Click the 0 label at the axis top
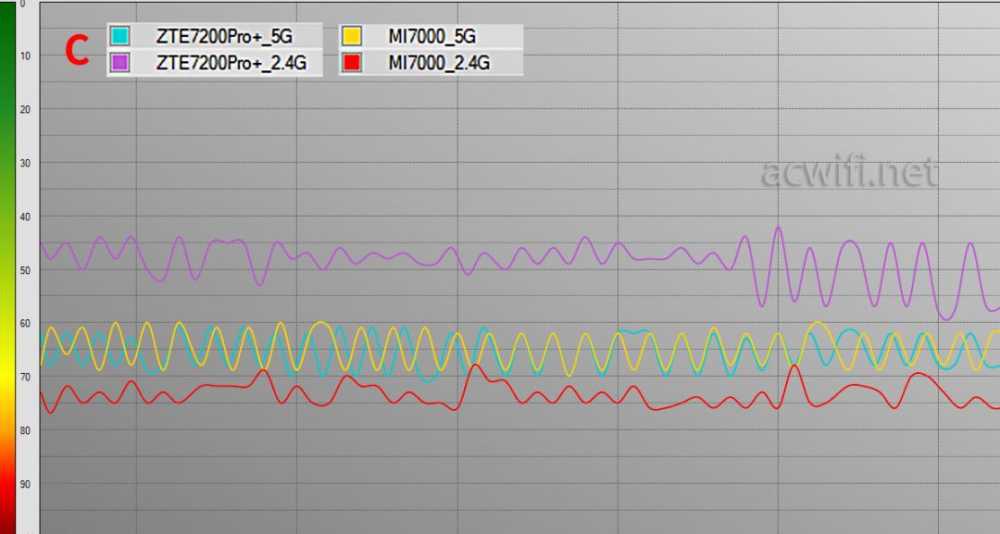The height and width of the screenshot is (534, 1000). click(x=23, y=5)
